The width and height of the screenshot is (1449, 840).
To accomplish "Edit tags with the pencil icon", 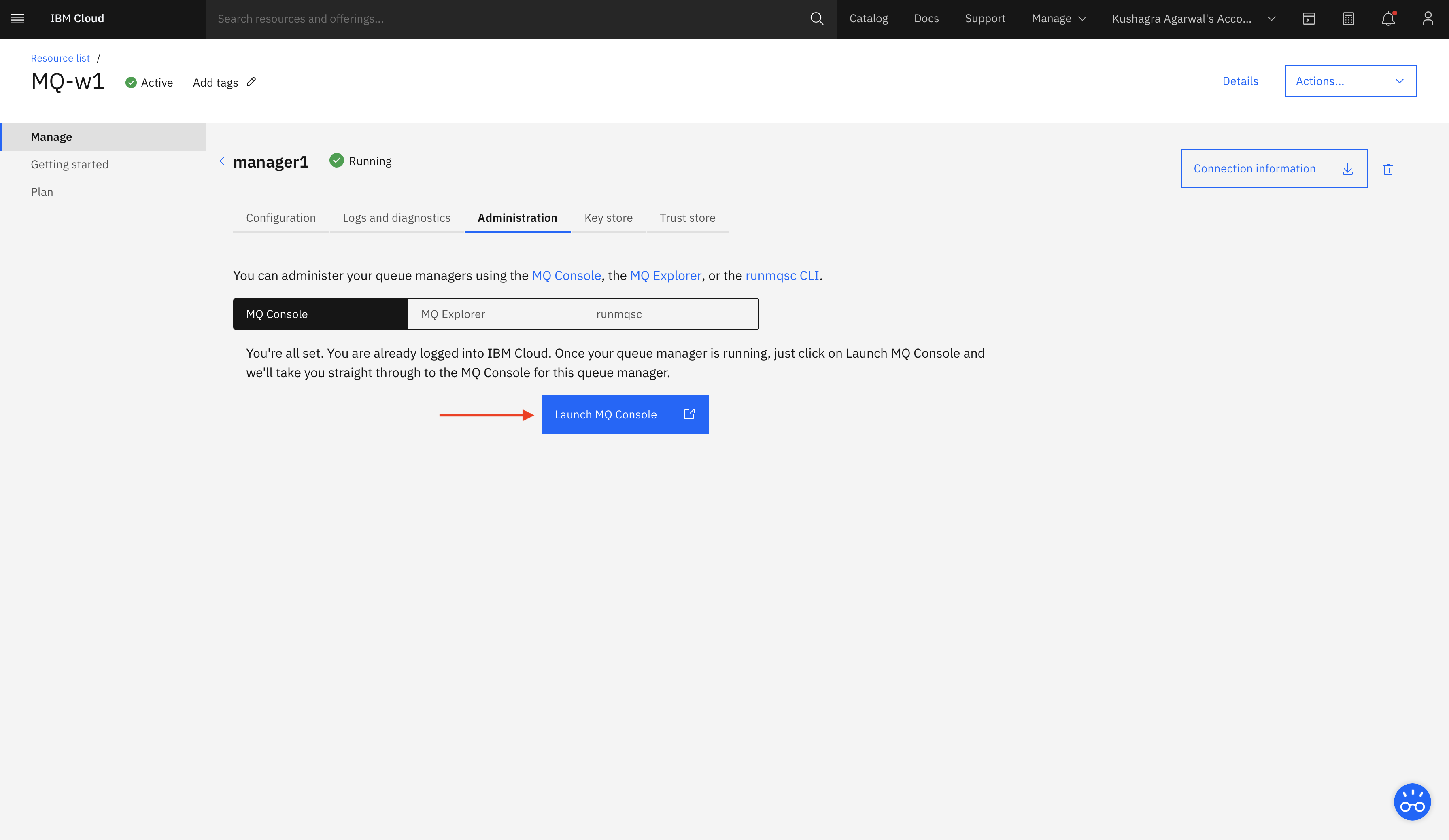I will (x=251, y=82).
